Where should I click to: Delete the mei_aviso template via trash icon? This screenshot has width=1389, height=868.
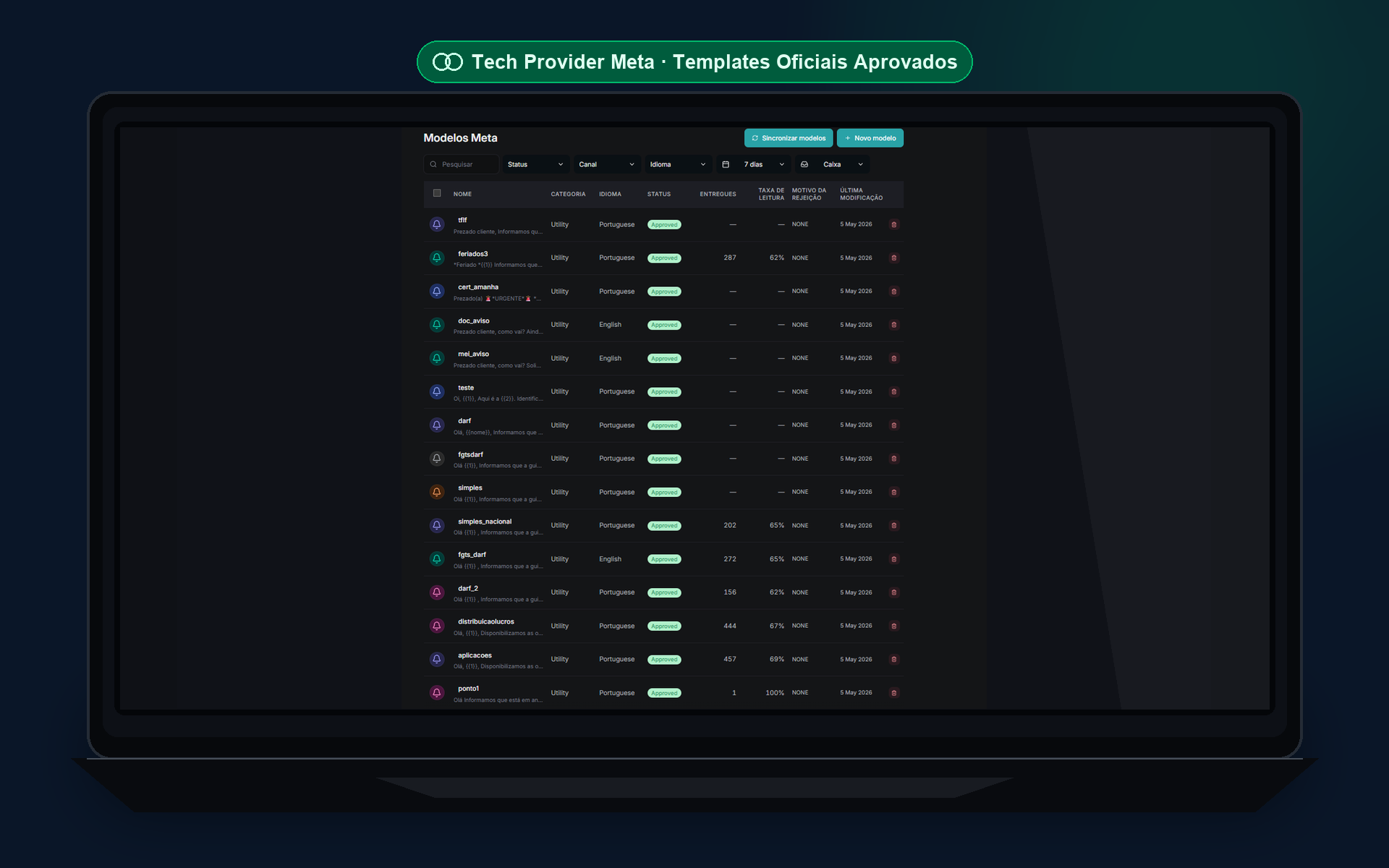pos(894,358)
